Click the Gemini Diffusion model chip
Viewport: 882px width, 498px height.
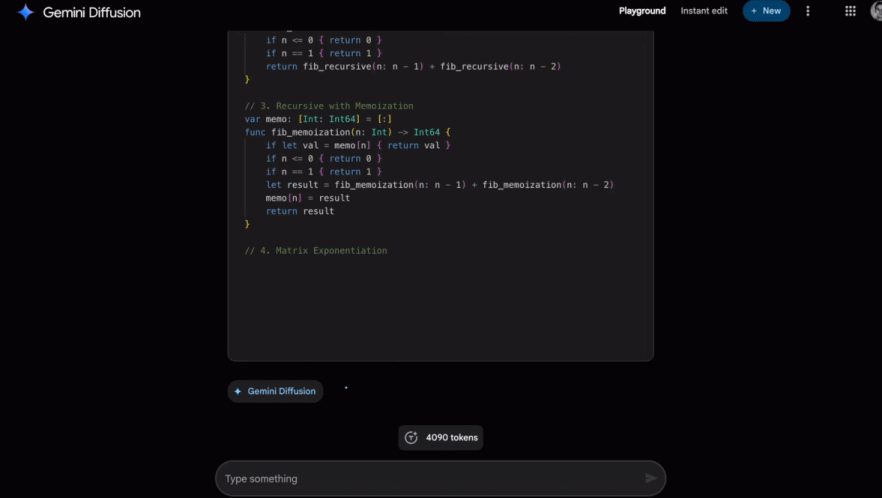click(x=275, y=391)
